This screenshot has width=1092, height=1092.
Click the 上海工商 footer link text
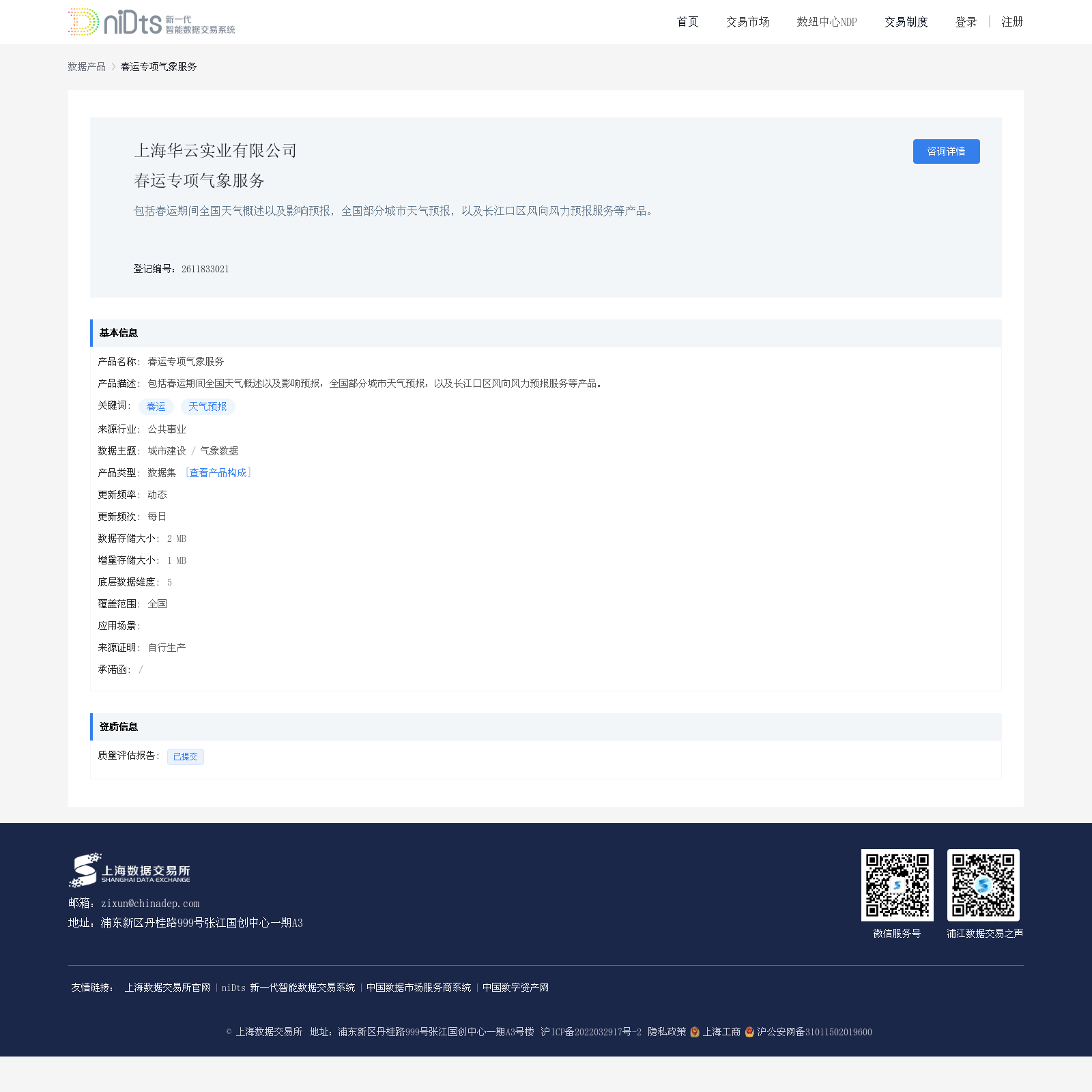[721, 1032]
